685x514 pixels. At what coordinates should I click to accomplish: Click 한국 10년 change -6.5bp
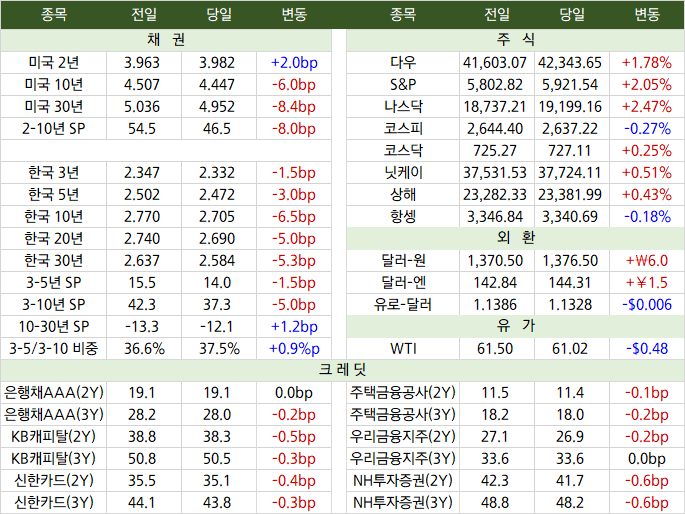coord(294,217)
